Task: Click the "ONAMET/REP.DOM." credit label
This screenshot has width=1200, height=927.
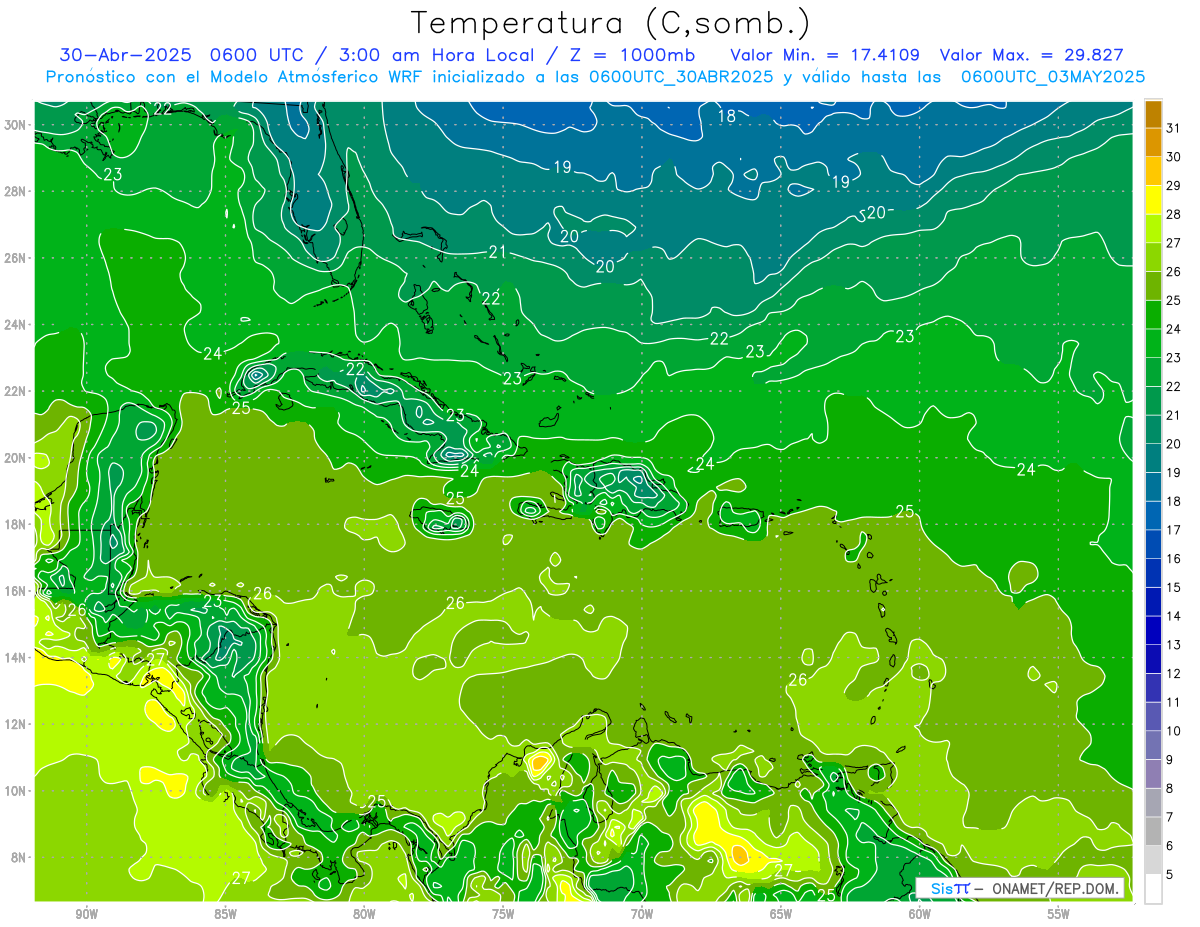Action: (x=1057, y=889)
